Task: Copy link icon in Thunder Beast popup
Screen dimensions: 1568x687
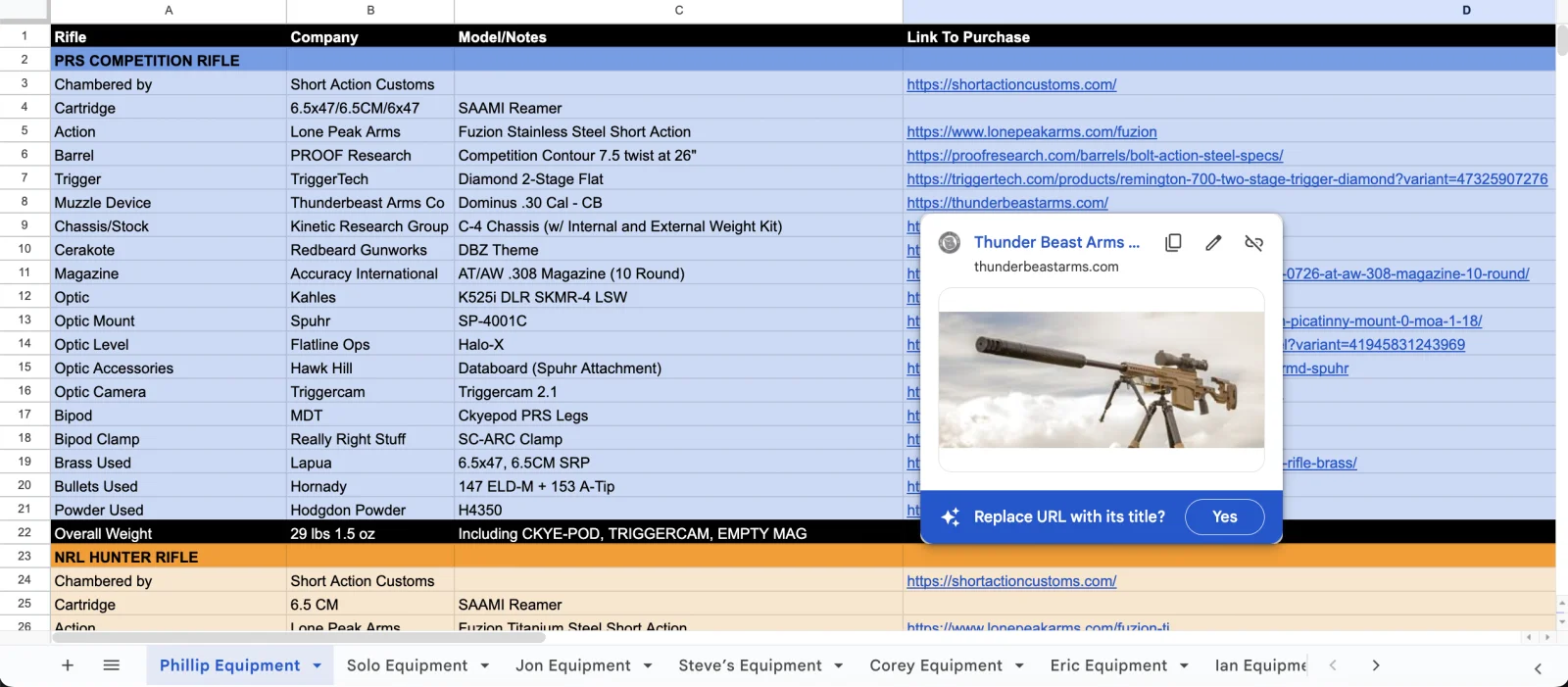Action: tap(1173, 243)
